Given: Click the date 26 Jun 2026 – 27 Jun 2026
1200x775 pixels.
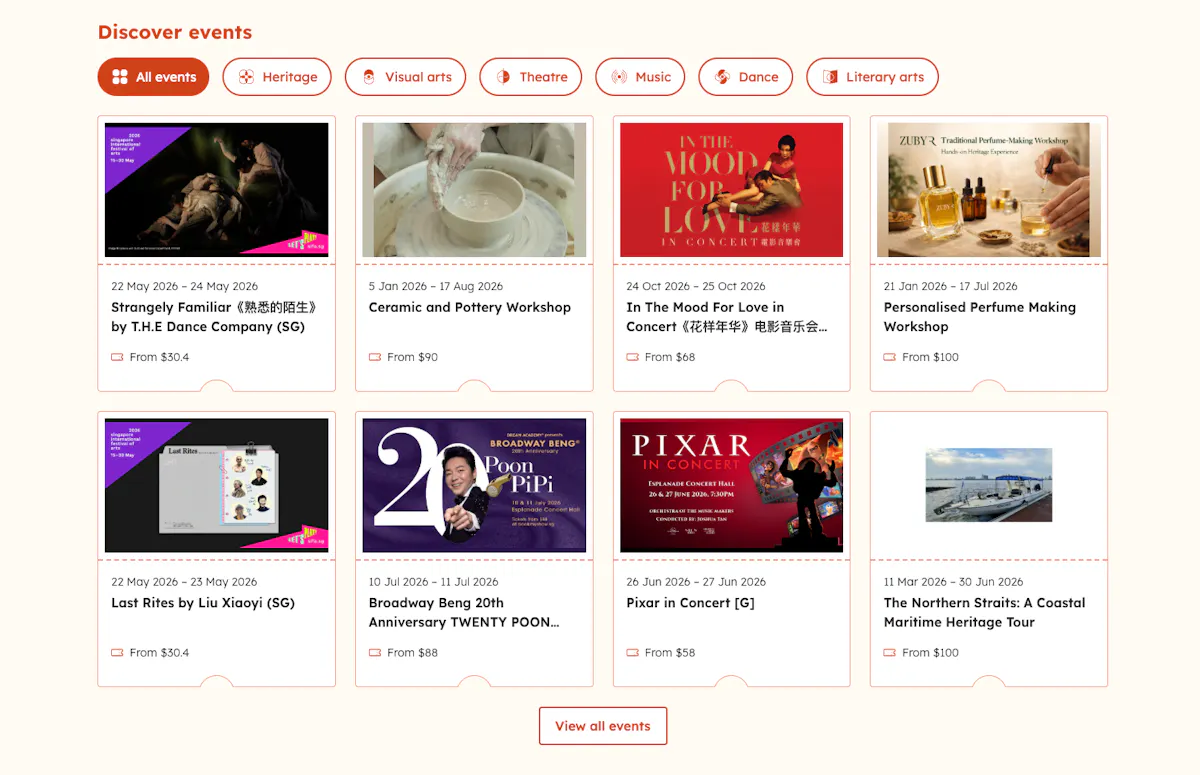Looking at the screenshot, I should coord(696,582).
